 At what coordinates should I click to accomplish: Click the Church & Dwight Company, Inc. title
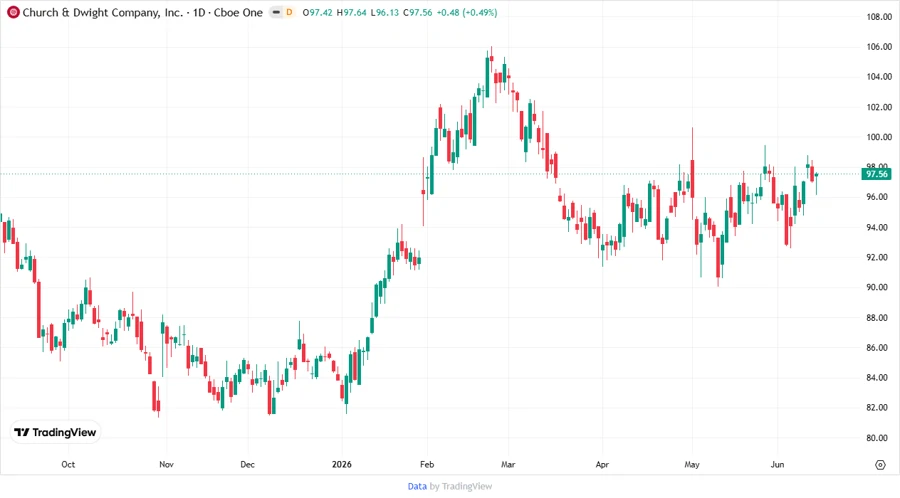tap(102, 12)
